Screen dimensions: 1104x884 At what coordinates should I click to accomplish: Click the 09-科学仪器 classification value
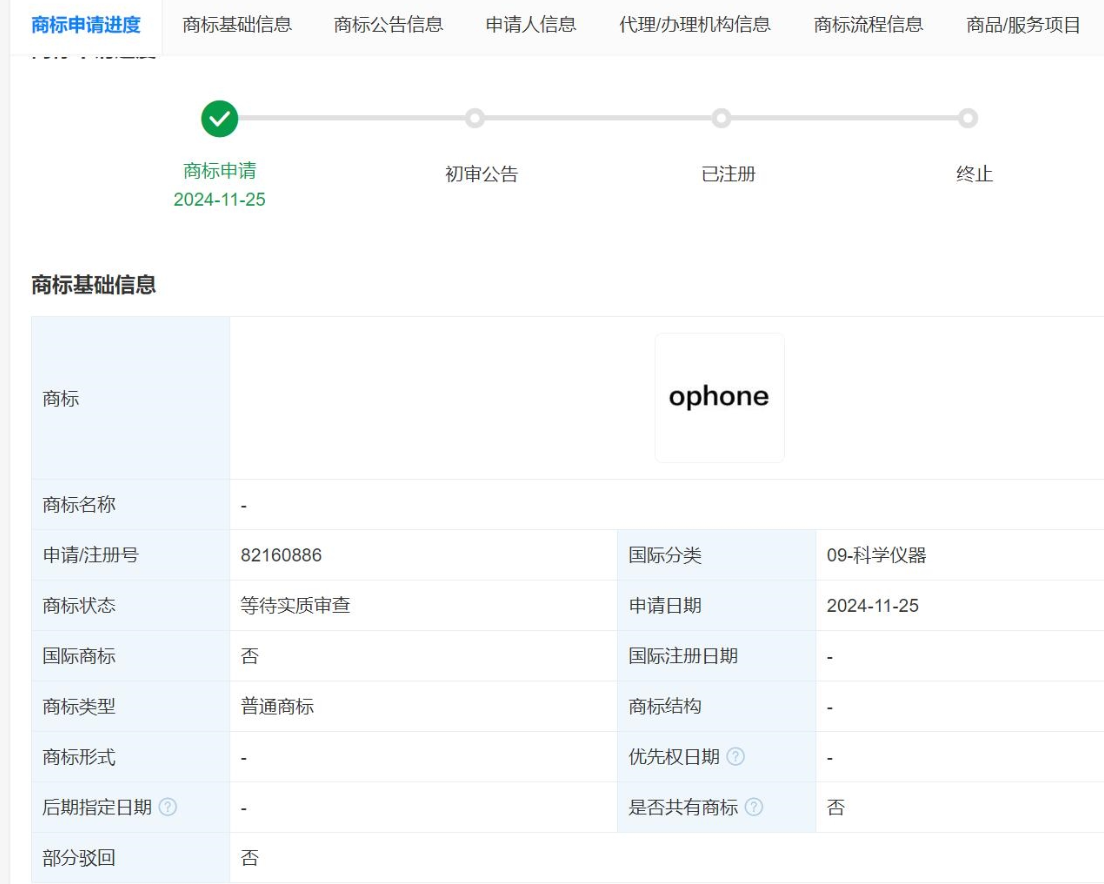876,555
